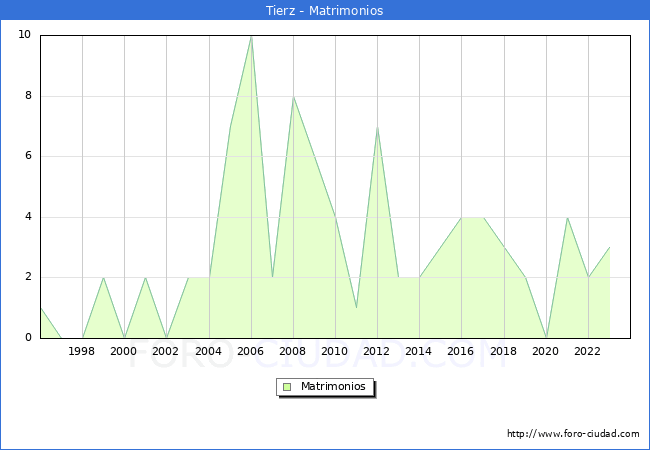Click the 1998 x-axis label

[82, 352]
